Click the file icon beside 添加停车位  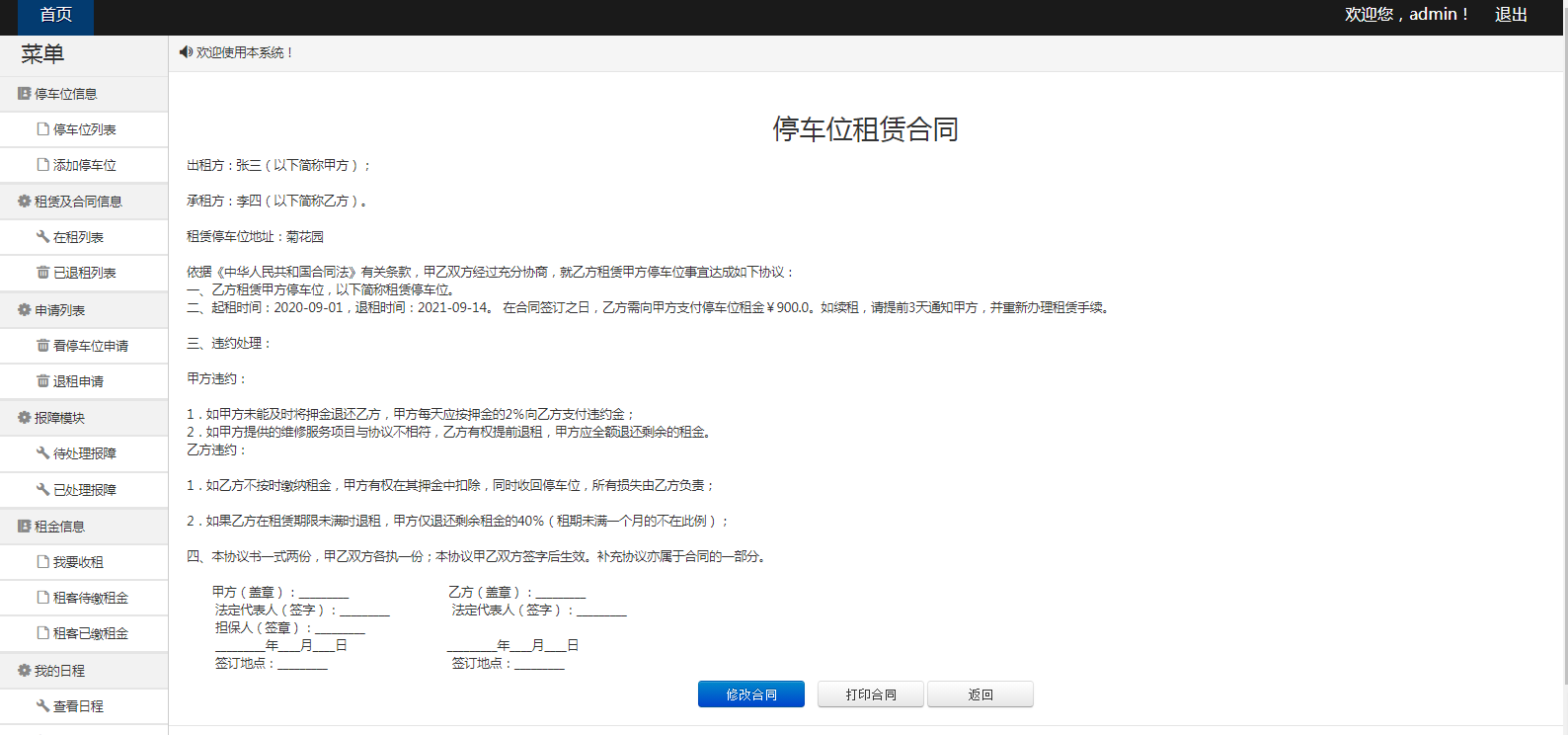click(43, 165)
